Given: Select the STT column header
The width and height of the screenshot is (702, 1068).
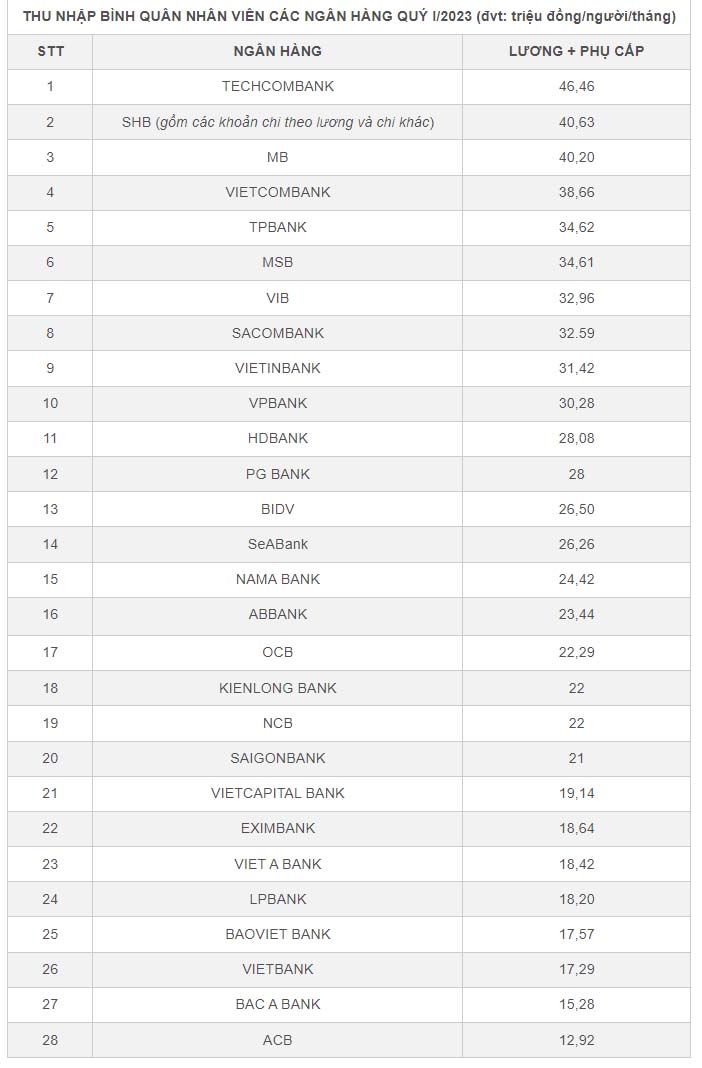Looking at the screenshot, I should click(50, 51).
